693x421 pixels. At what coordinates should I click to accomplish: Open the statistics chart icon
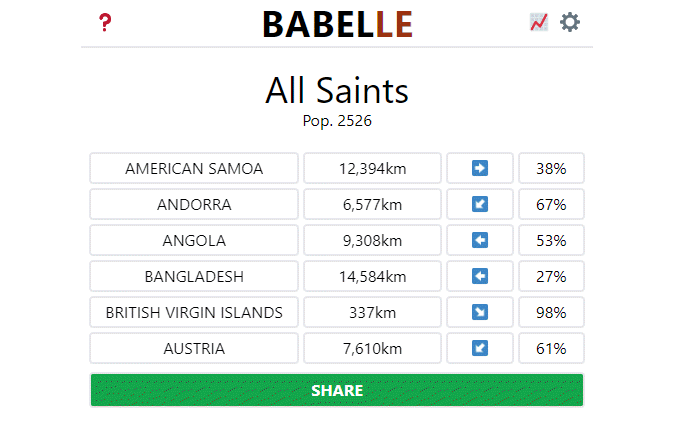click(539, 22)
